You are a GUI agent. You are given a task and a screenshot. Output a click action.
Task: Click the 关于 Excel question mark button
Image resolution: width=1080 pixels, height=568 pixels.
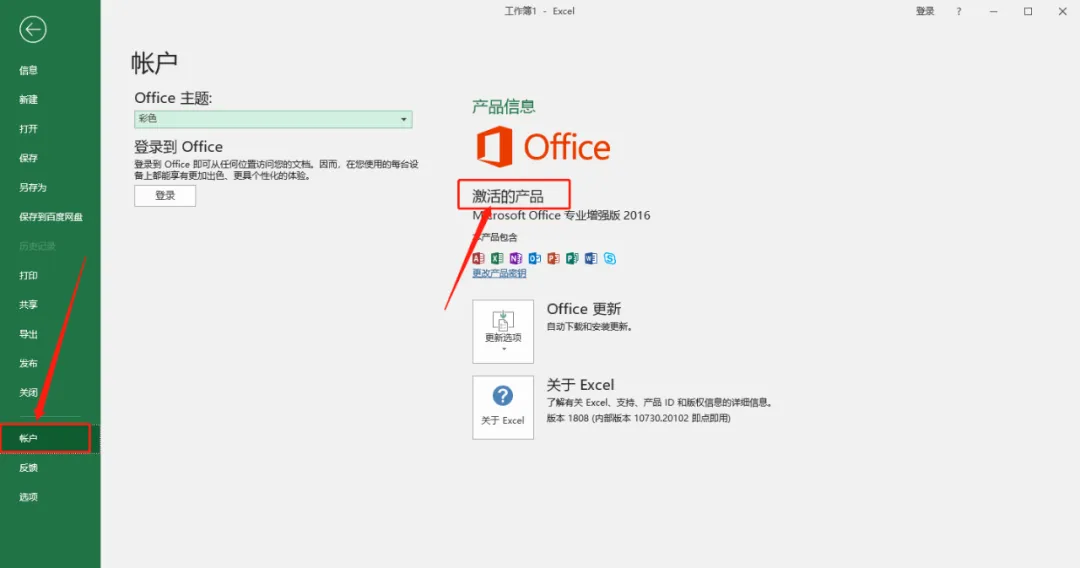(503, 407)
